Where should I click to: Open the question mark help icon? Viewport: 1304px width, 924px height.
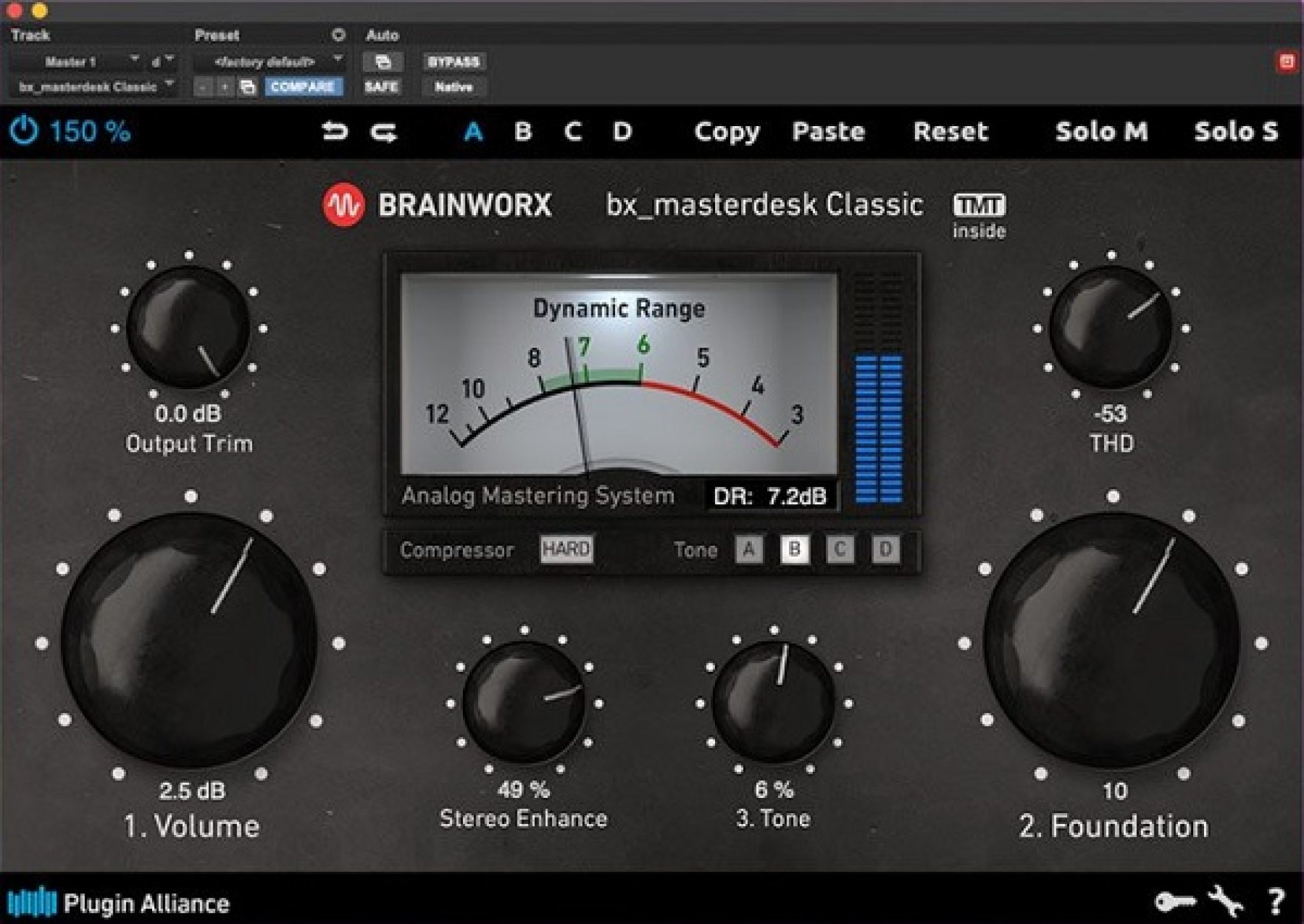coord(1275,902)
